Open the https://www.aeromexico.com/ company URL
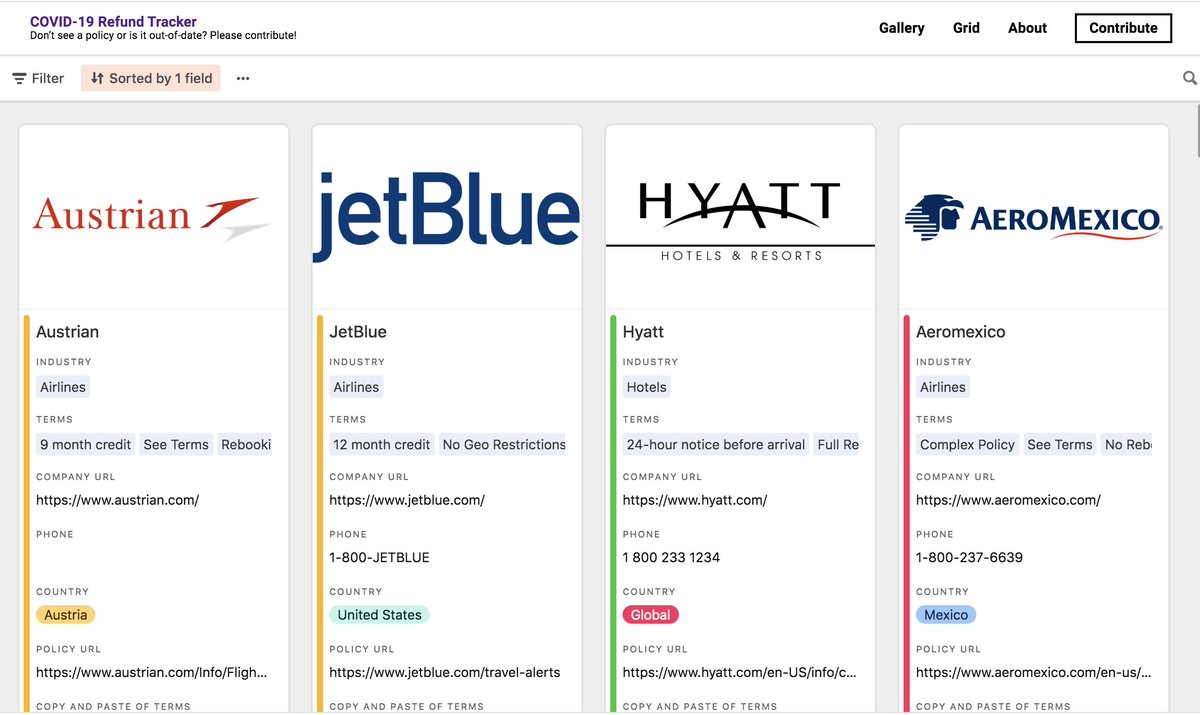Screen dimensions: 1200x715 point(1008,500)
